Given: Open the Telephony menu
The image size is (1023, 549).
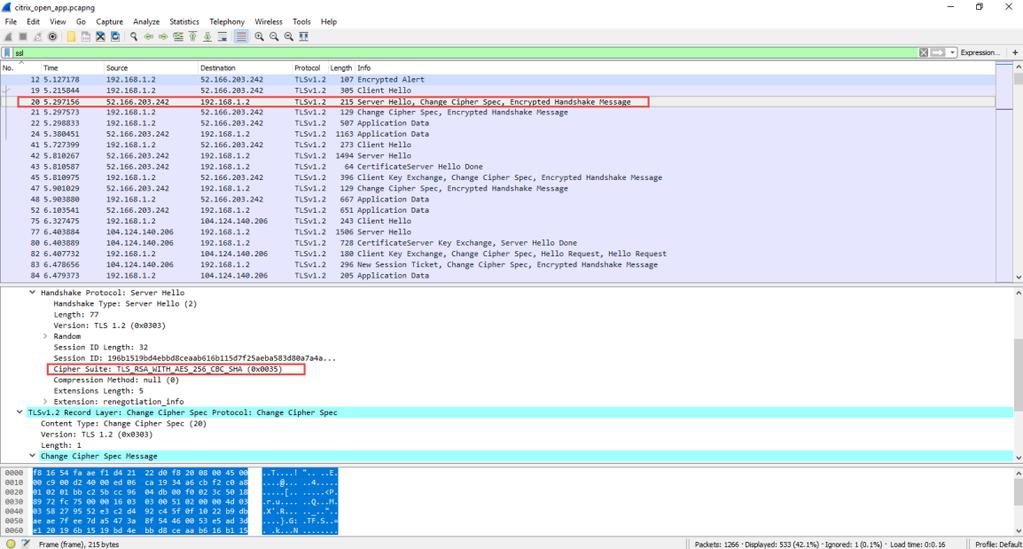Looking at the screenshot, I should tap(227, 22).
